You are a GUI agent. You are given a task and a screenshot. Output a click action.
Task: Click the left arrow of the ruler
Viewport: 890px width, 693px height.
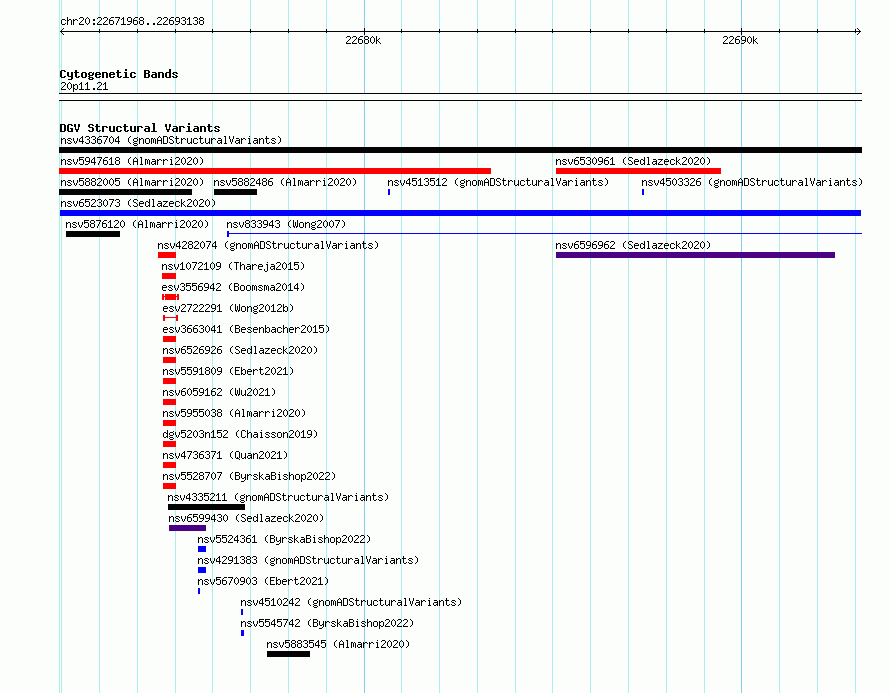pyautogui.click(x=62, y=32)
